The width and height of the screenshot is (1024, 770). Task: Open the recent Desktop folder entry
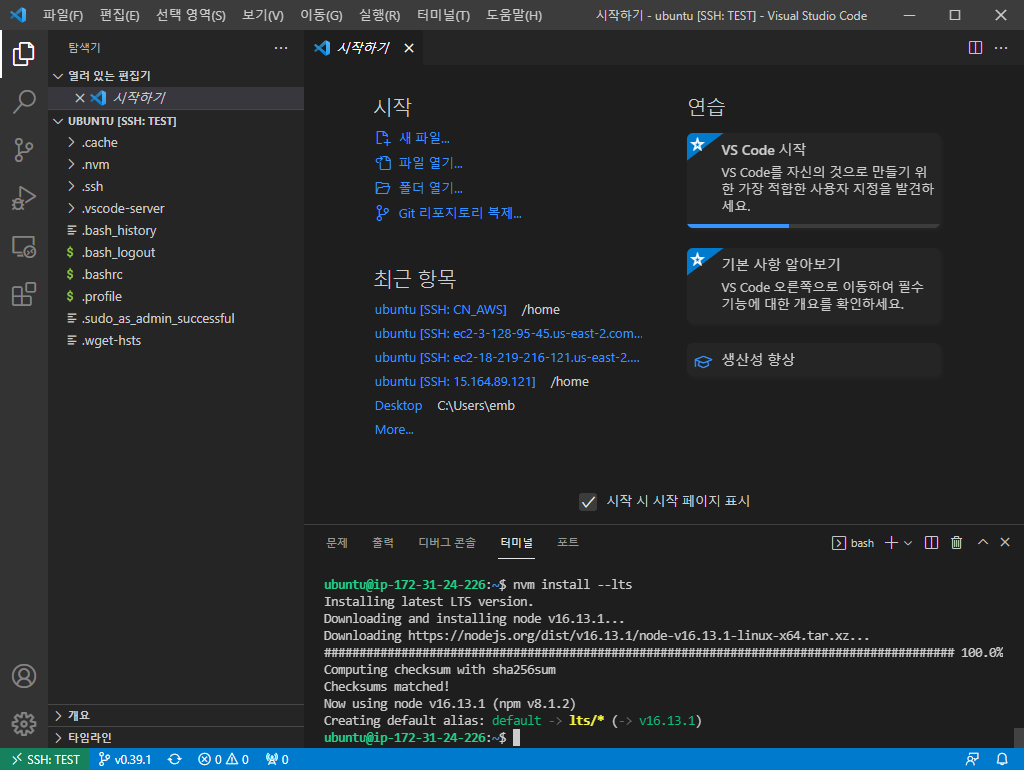[398, 406]
